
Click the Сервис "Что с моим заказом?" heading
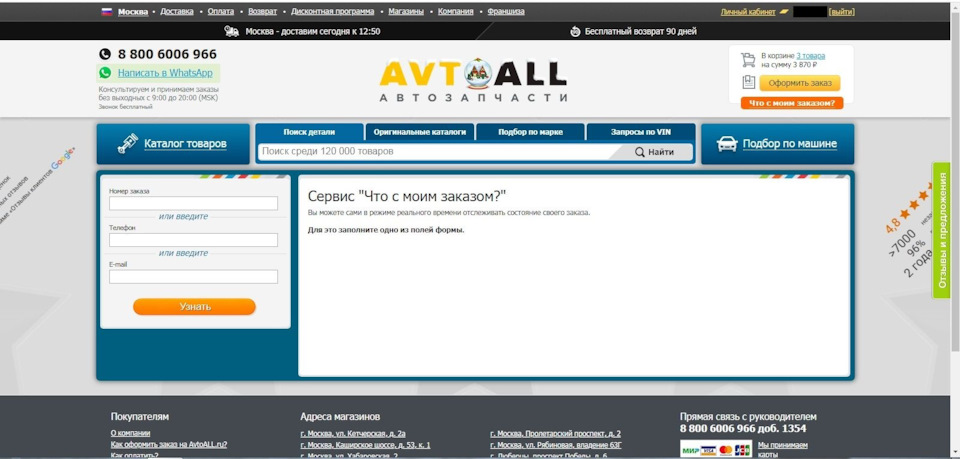coord(407,196)
